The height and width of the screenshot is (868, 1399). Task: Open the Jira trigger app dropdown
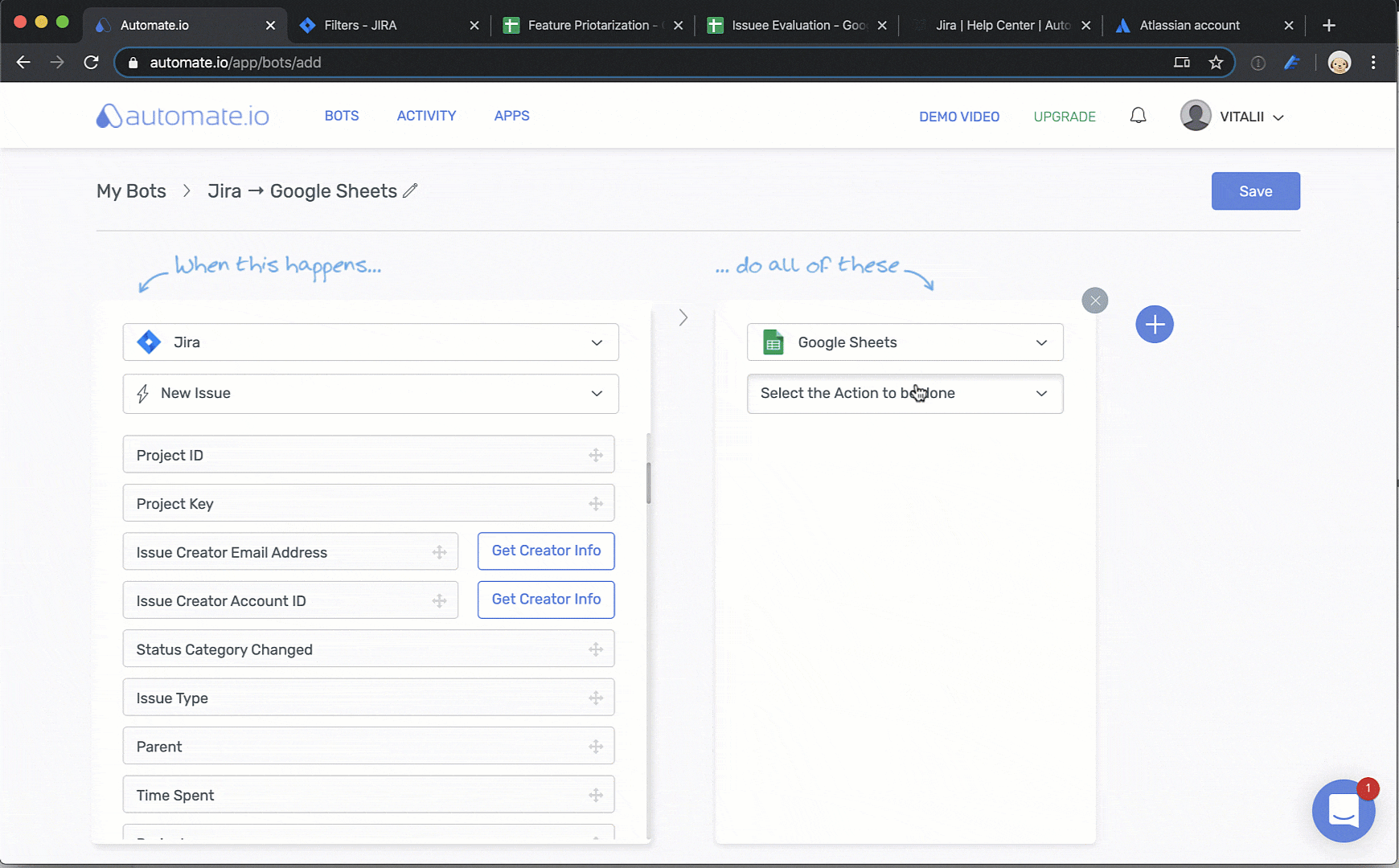tap(371, 342)
